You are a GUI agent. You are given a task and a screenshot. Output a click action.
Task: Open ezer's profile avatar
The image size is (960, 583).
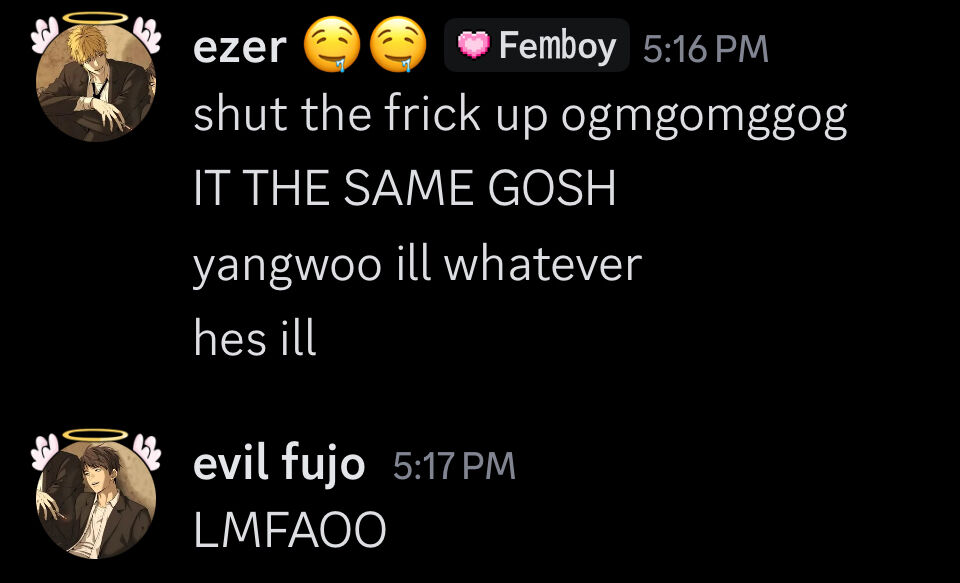[96, 82]
